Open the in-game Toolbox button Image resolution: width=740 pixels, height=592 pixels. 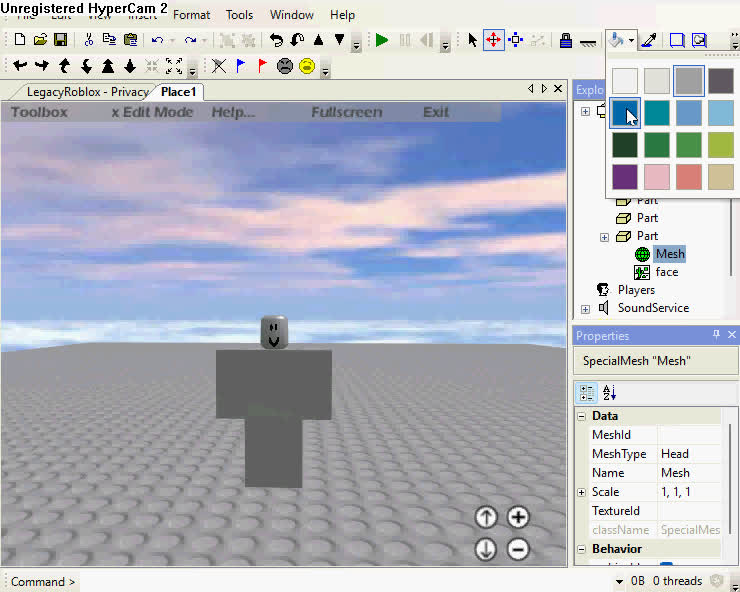pos(39,112)
